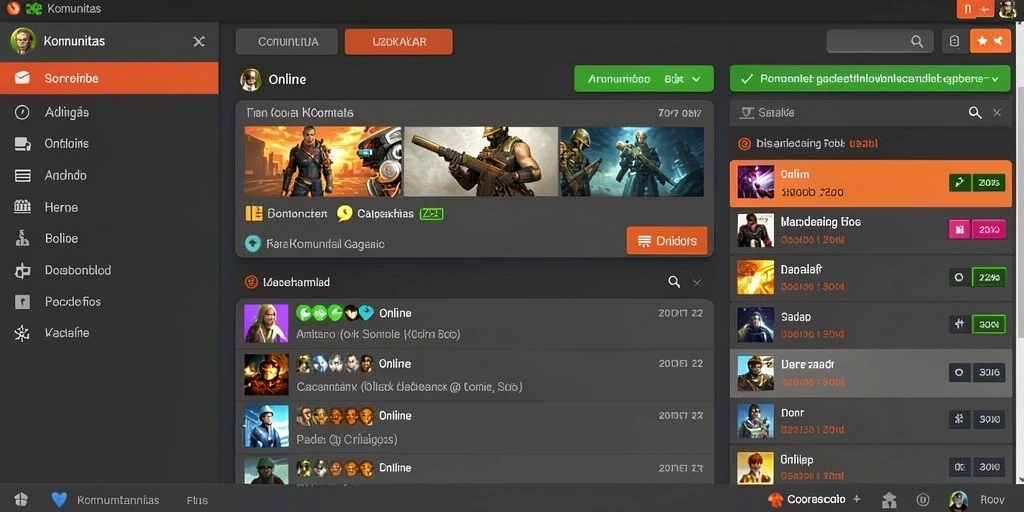Close the Komunitas sidebar panel with X
This screenshot has height=512, width=1024.
pyautogui.click(x=199, y=41)
